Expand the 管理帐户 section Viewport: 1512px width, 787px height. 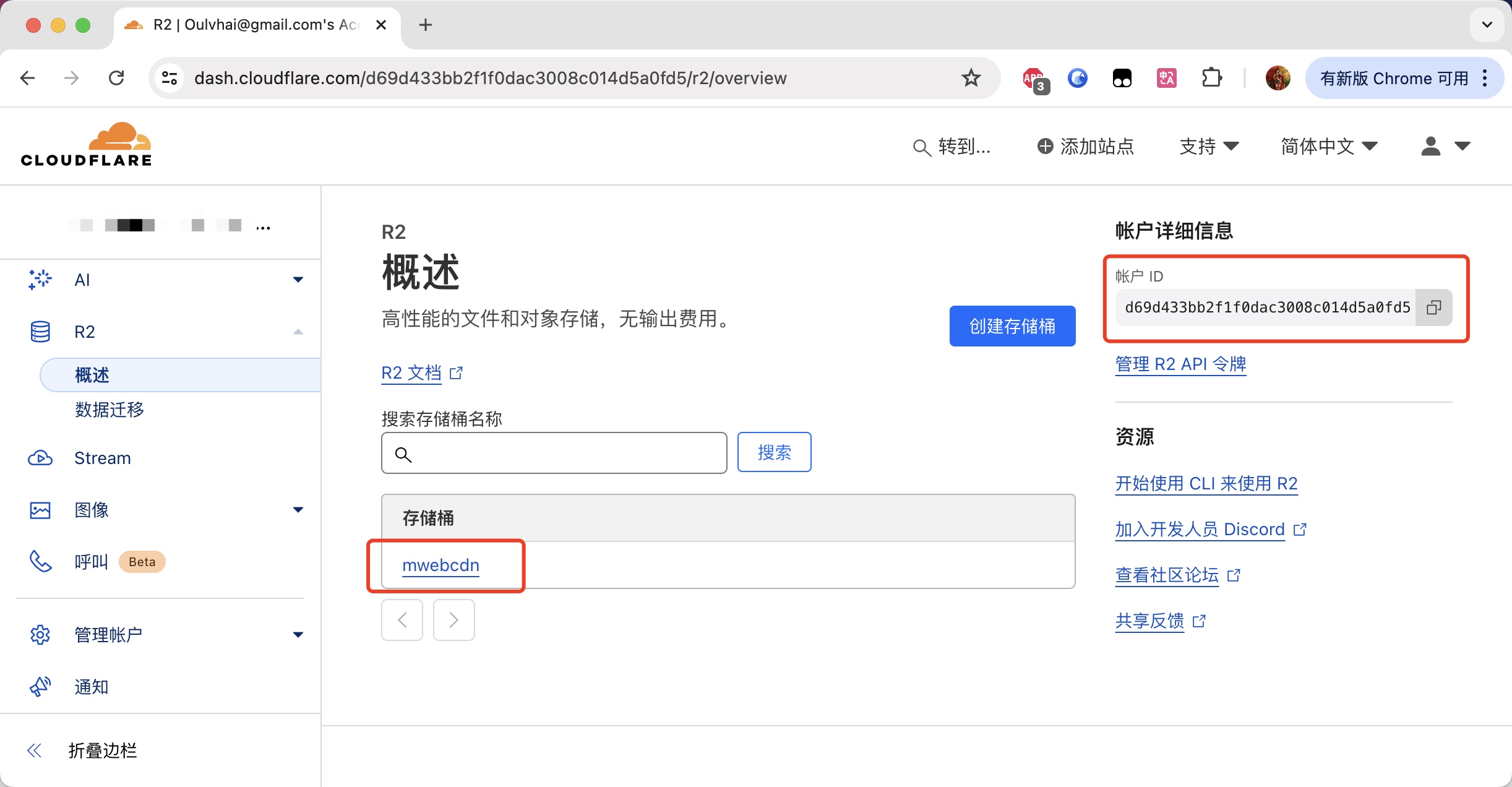click(x=298, y=634)
